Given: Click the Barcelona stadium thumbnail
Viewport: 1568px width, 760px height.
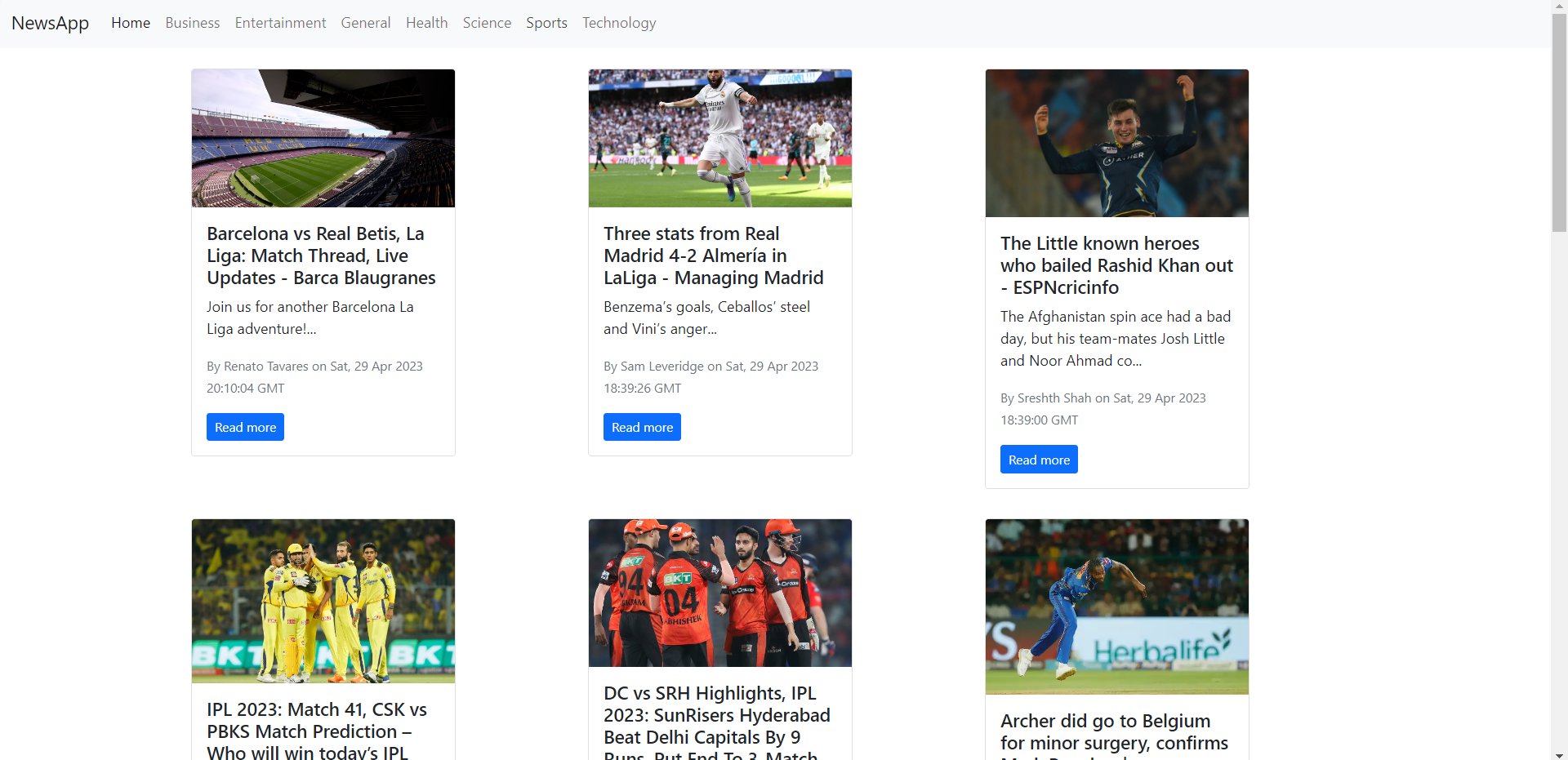Looking at the screenshot, I should (x=323, y=138).
